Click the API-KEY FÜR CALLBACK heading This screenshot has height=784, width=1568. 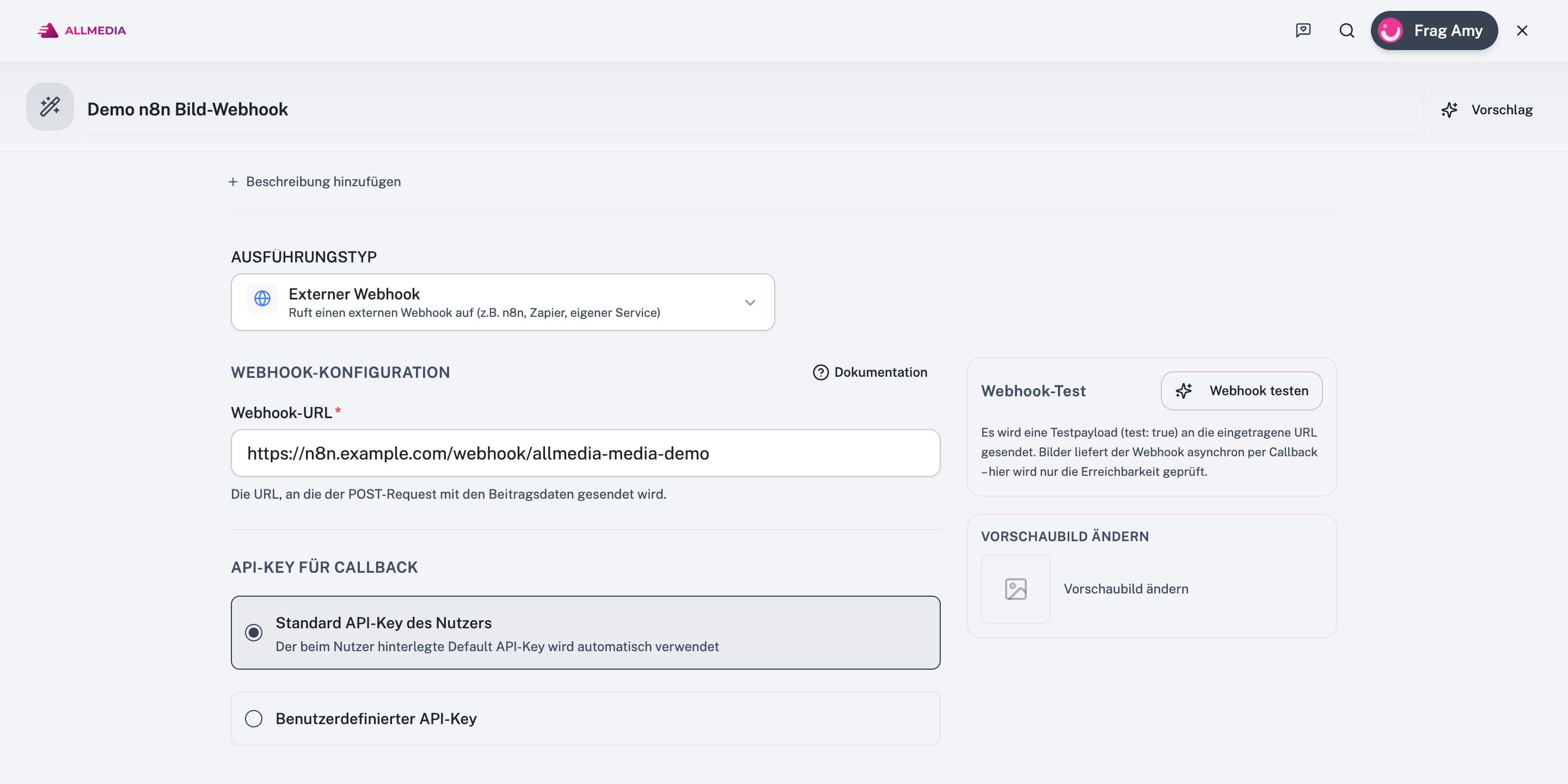[324, 567]
